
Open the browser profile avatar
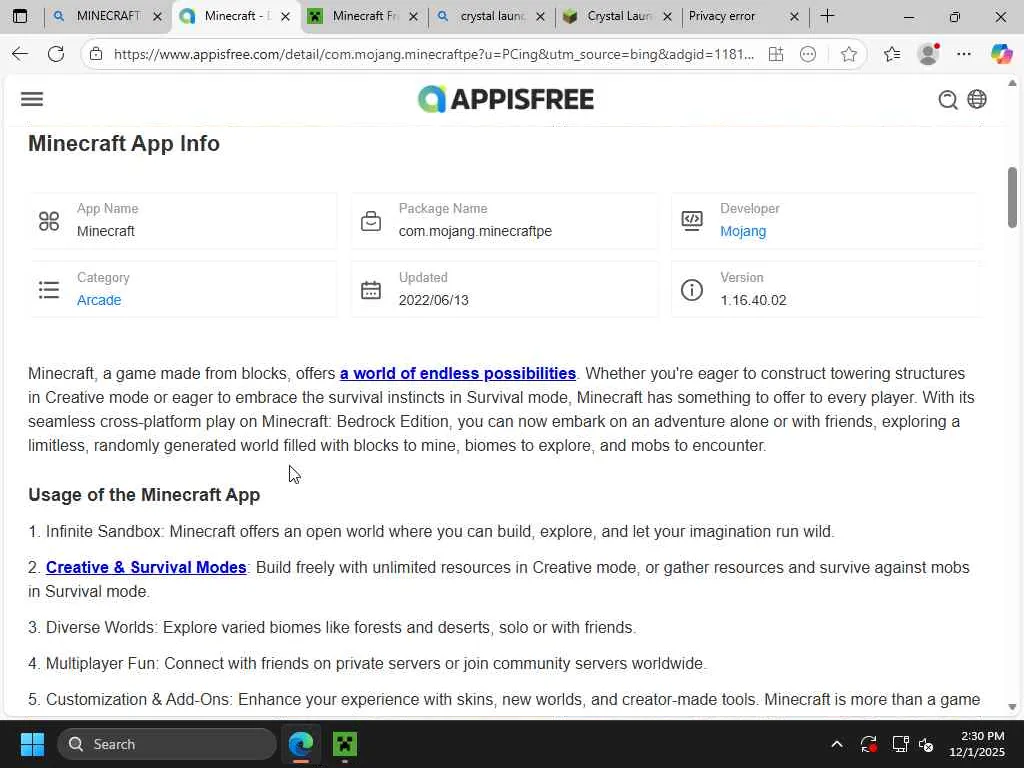click(x=928, y=54)
